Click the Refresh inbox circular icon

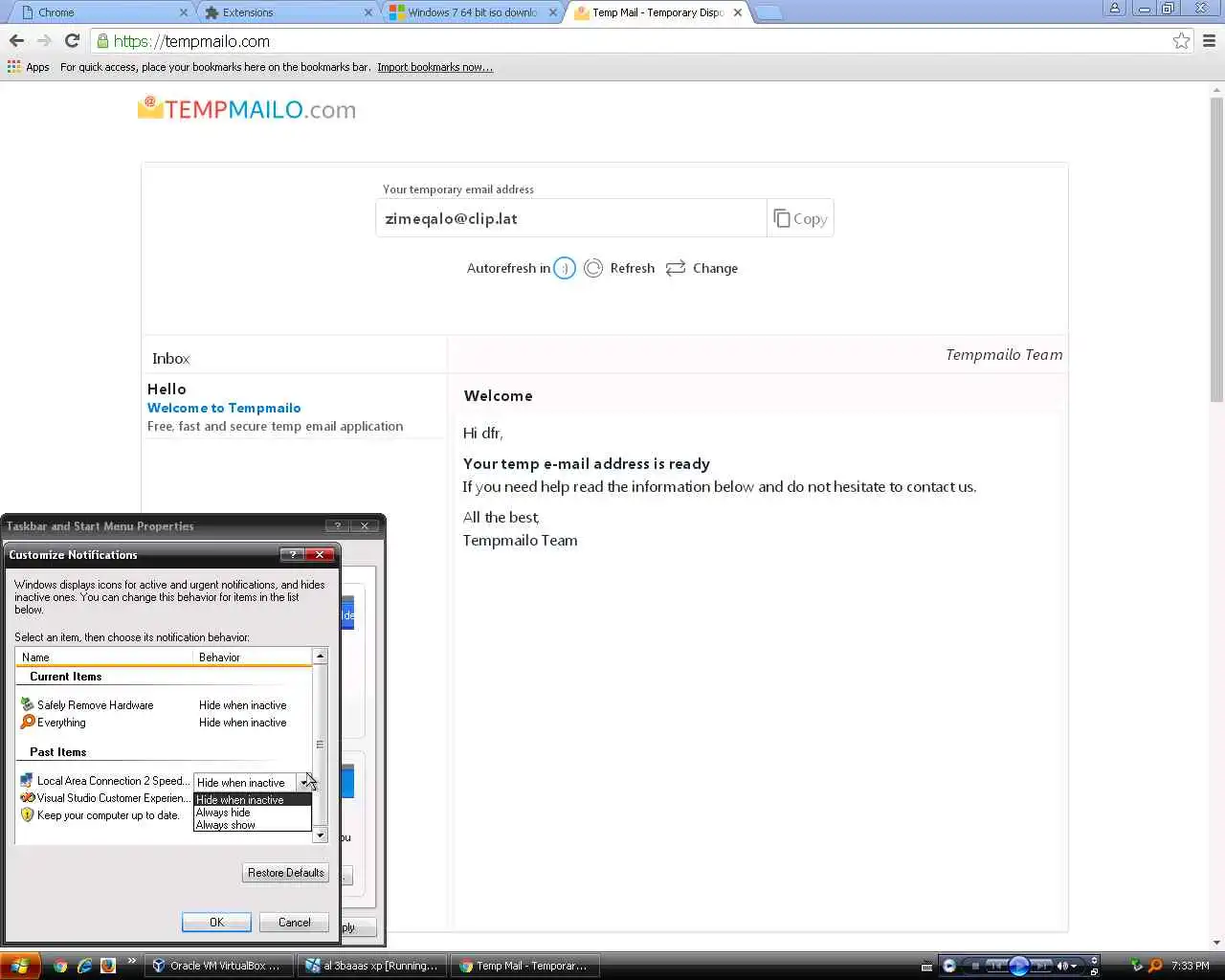(x=593, y=268)
